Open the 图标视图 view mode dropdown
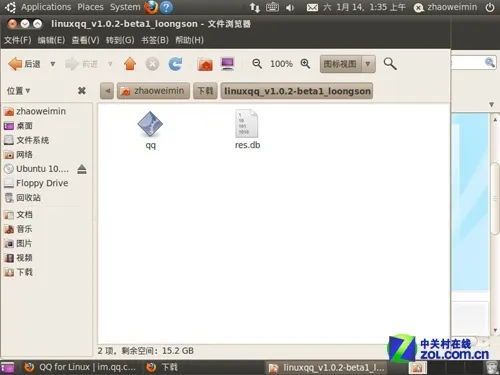The image size is (500, 375). (x=348, y=64)
